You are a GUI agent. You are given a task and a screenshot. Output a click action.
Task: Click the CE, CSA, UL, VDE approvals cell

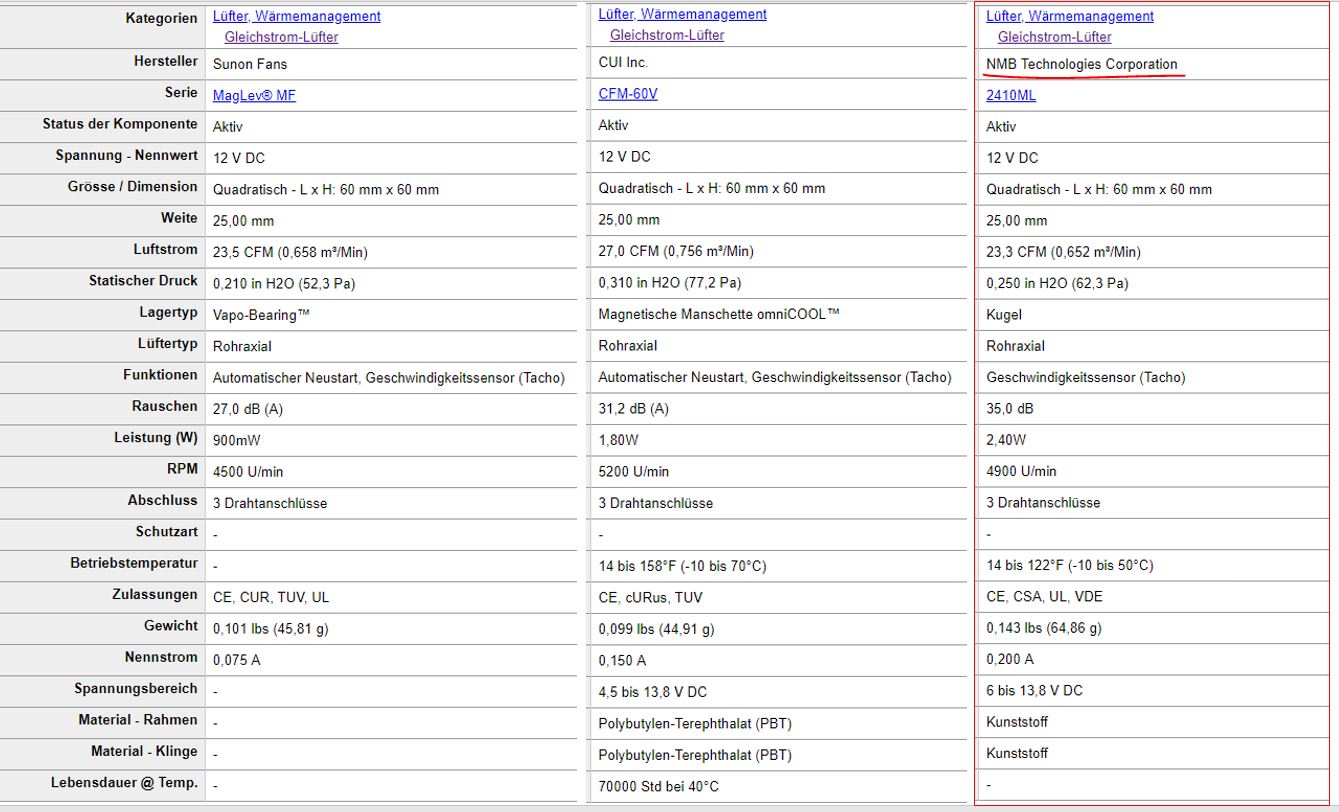(1044, 596)
